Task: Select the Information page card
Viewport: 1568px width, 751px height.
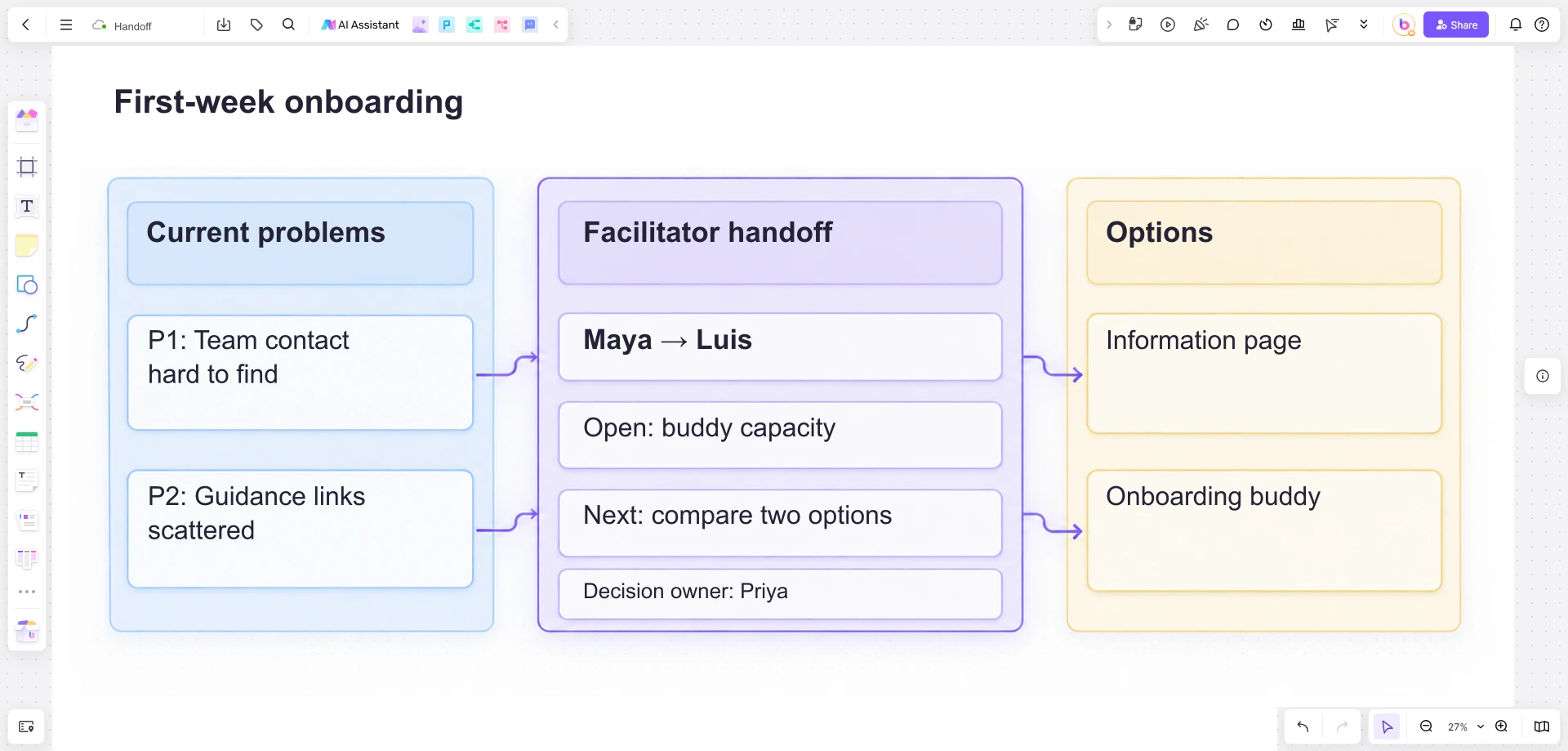Action: (1264, 373)
